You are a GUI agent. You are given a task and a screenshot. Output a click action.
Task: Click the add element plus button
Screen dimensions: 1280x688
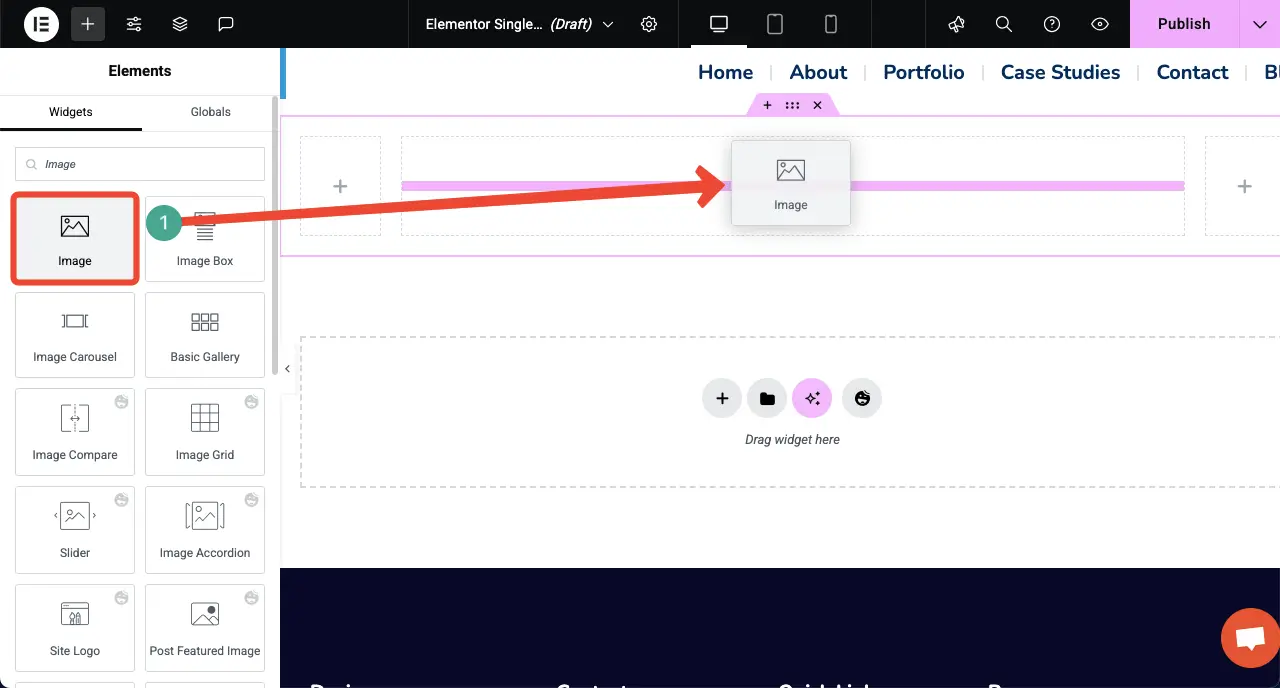[88, 24]
